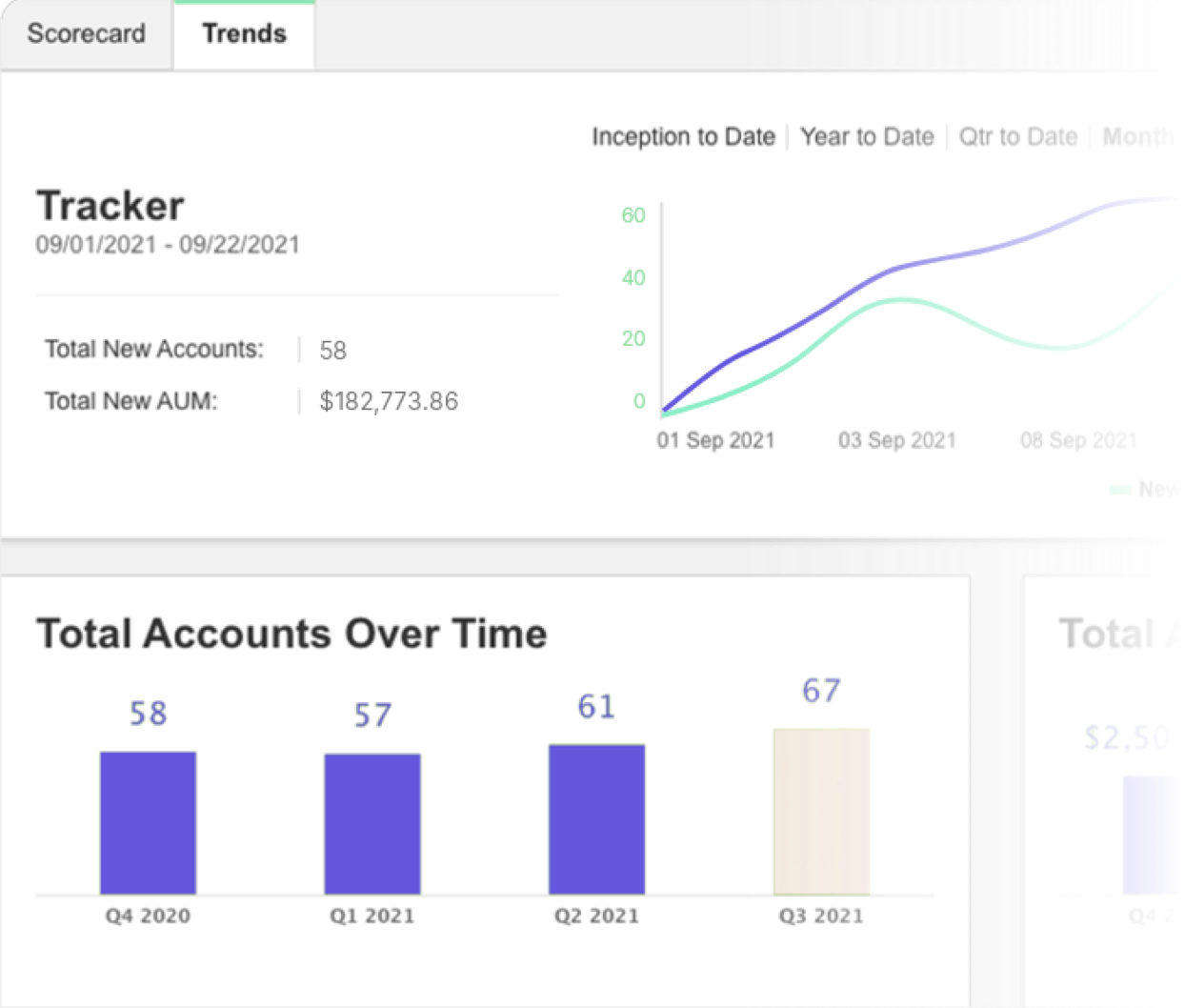Click Qtr to Date range option
This screenshot has width=1185, height=1008.
click(1017, 137)
